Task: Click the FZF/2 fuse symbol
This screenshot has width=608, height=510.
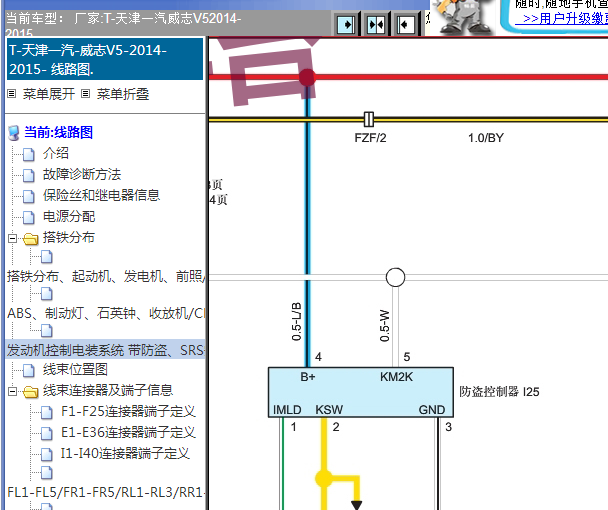Action: [x=369, y=119]
